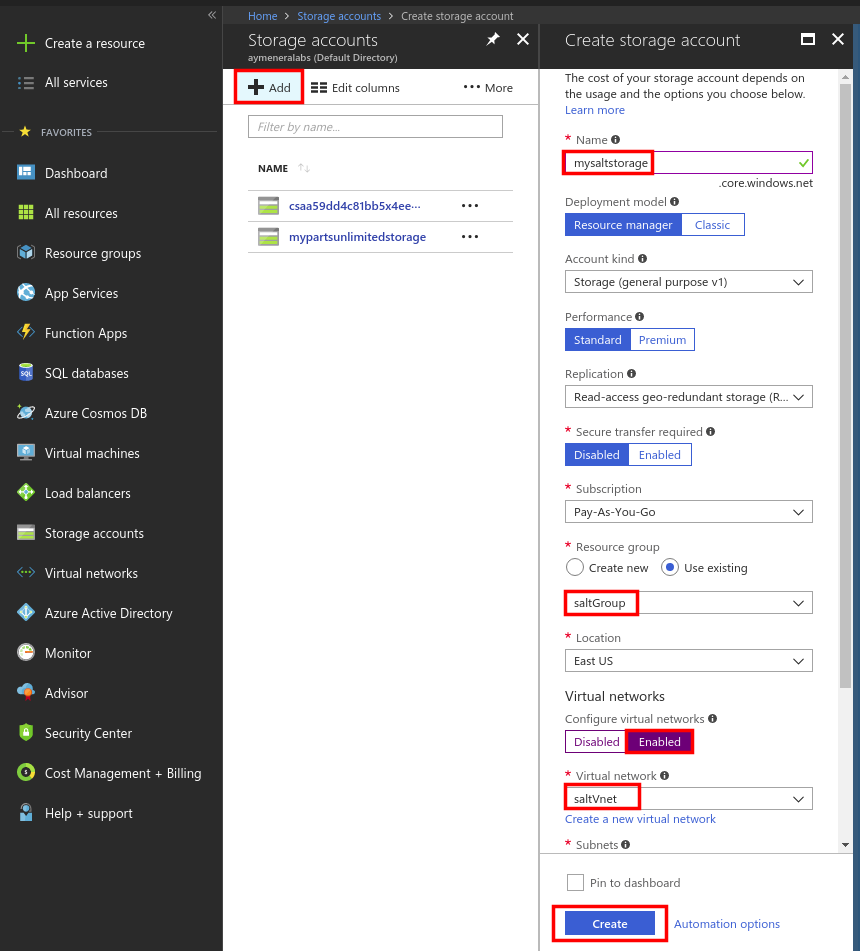Click the Create button
Screen dimensions: 860x951
click(609, 923)
